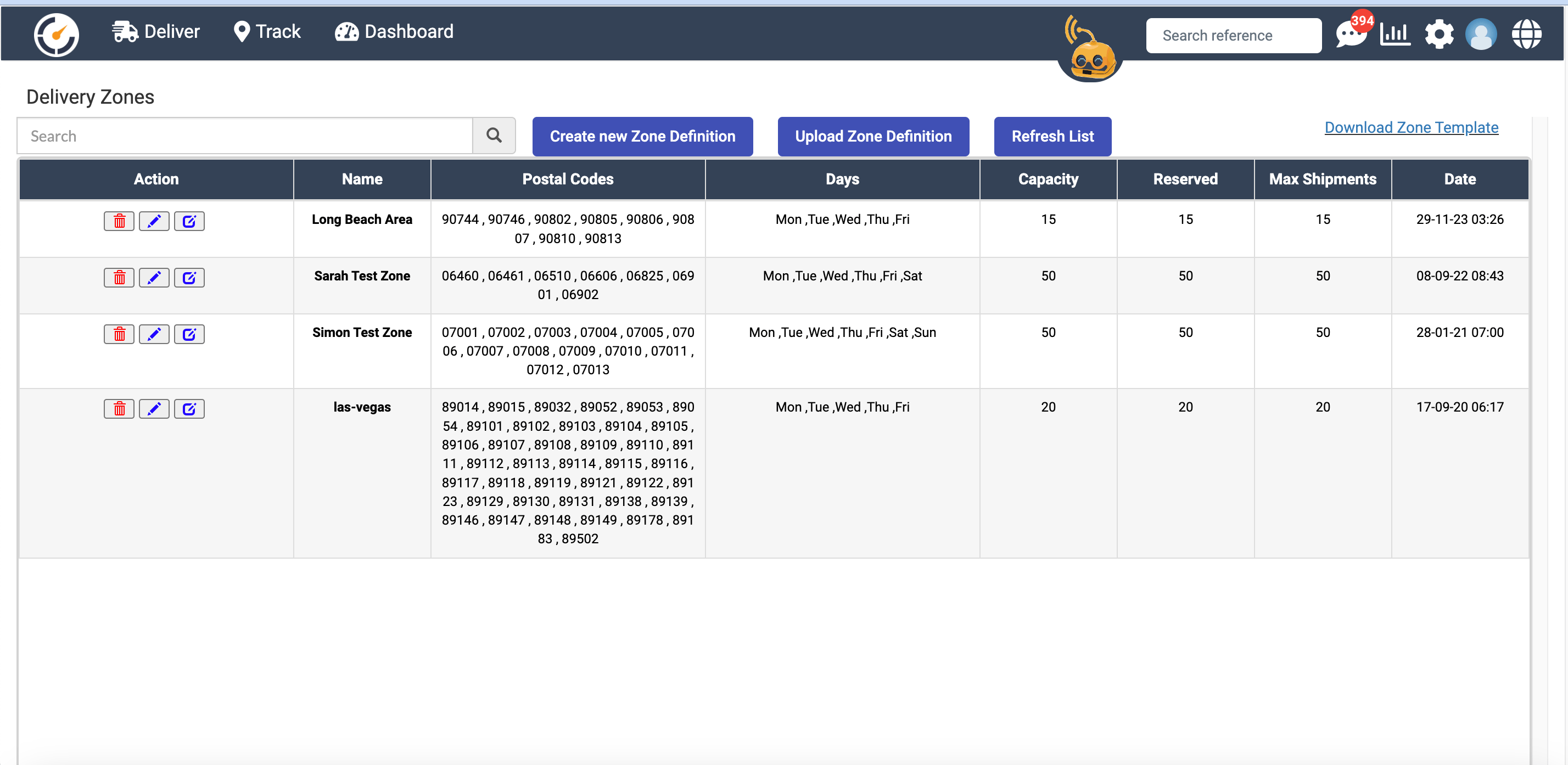Screen dimensions: 1568x765
Task: Click pencil edit icon for Sarah Test Zone
Action: tap(154, 278)
